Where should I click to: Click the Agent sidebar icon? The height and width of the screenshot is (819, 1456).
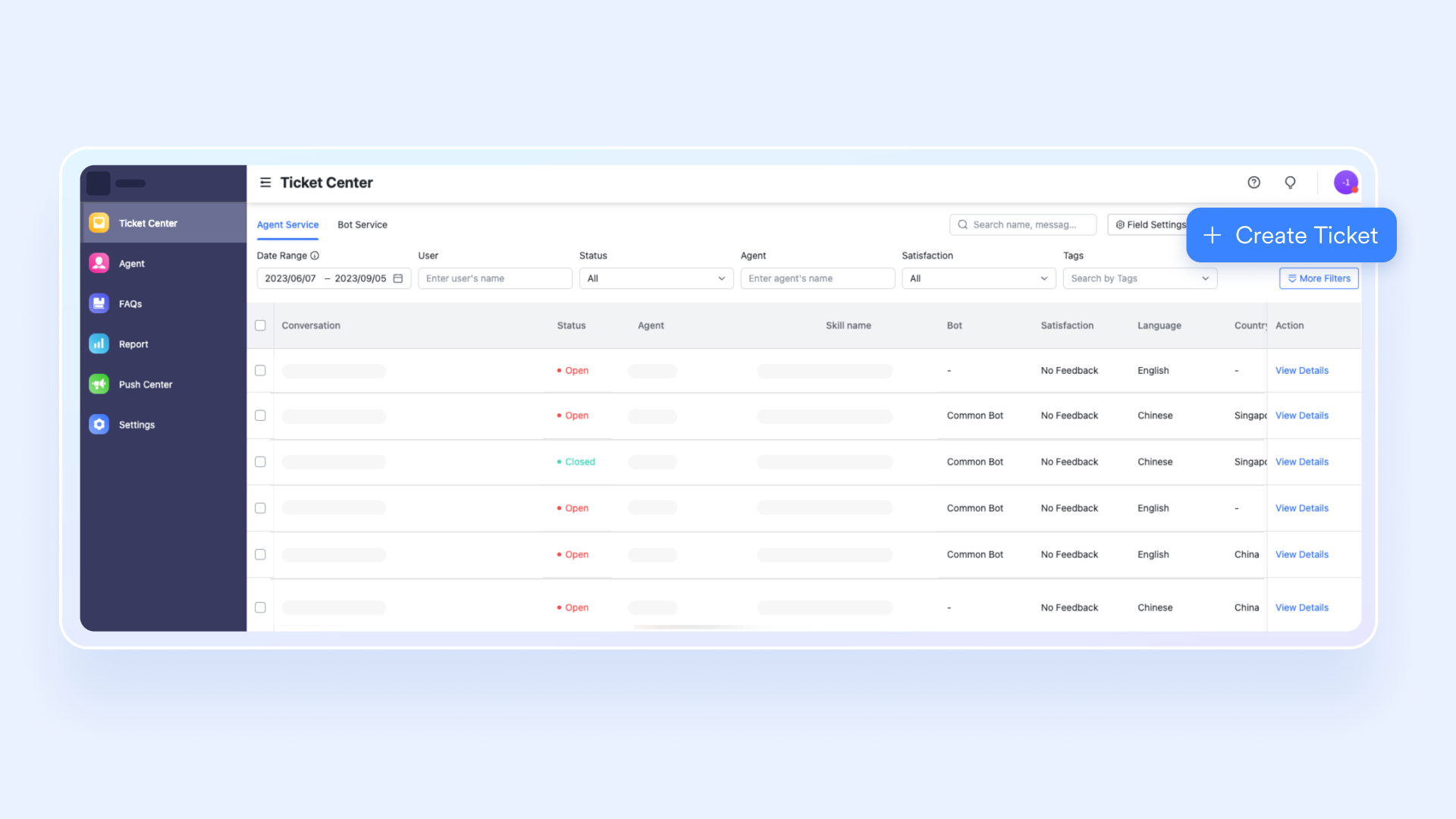(x=99, y=263)
